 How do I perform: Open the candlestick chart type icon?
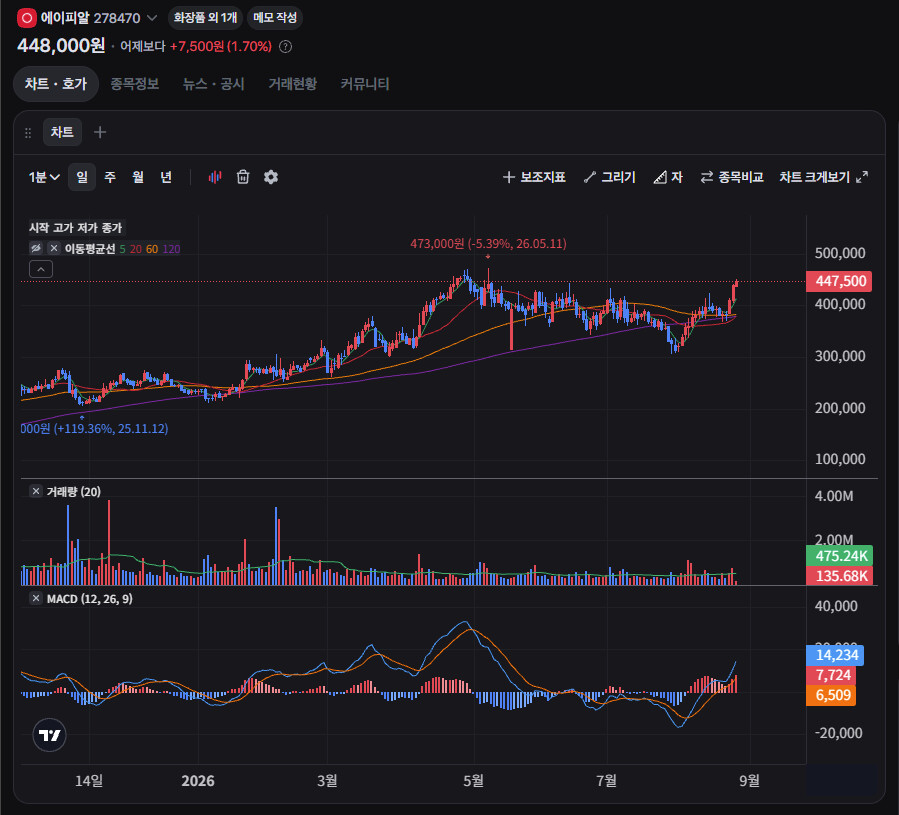click(215, 177)
